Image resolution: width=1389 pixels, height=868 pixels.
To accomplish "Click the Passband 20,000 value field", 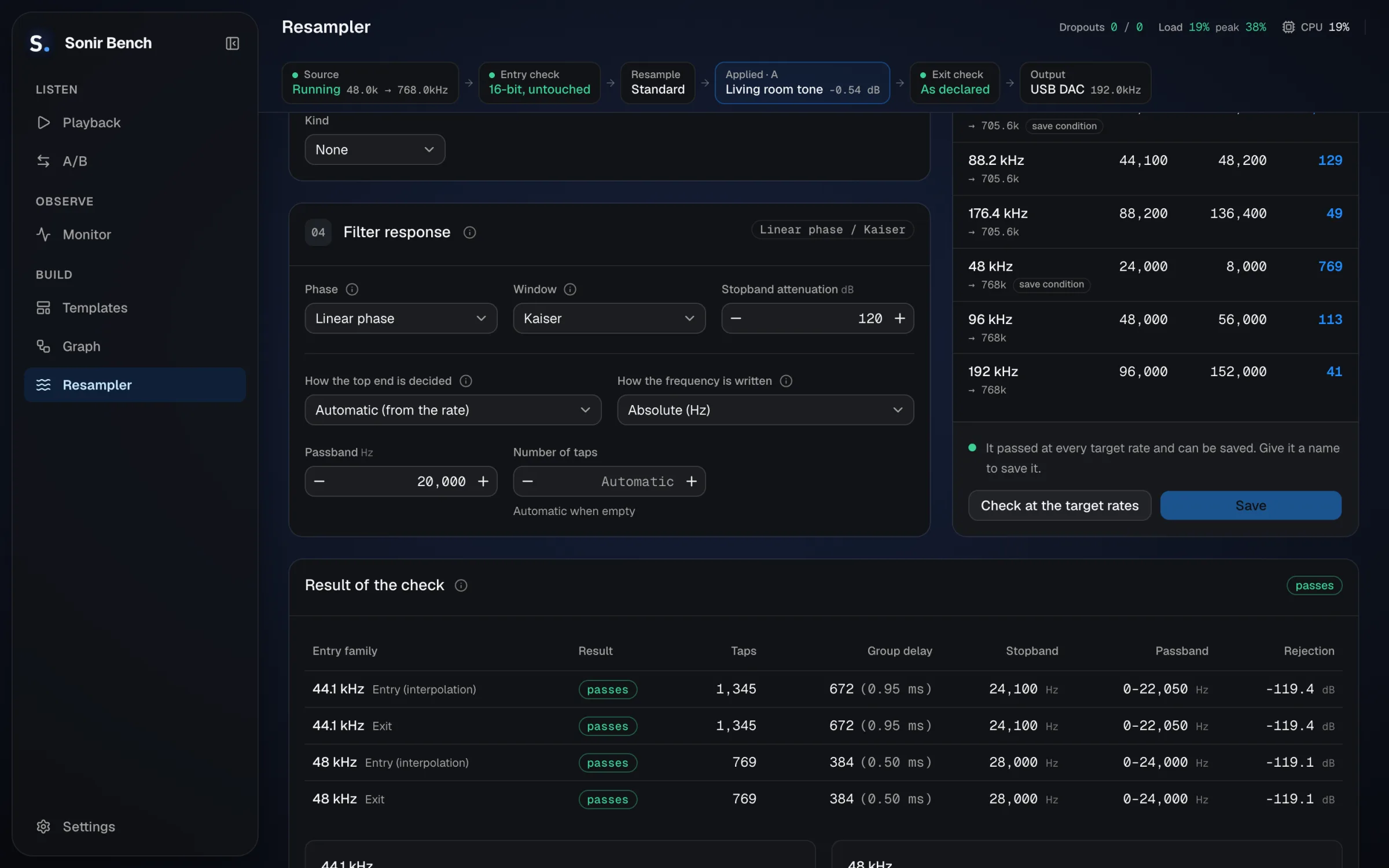I will pyautogui.click(x=401, y=481).
